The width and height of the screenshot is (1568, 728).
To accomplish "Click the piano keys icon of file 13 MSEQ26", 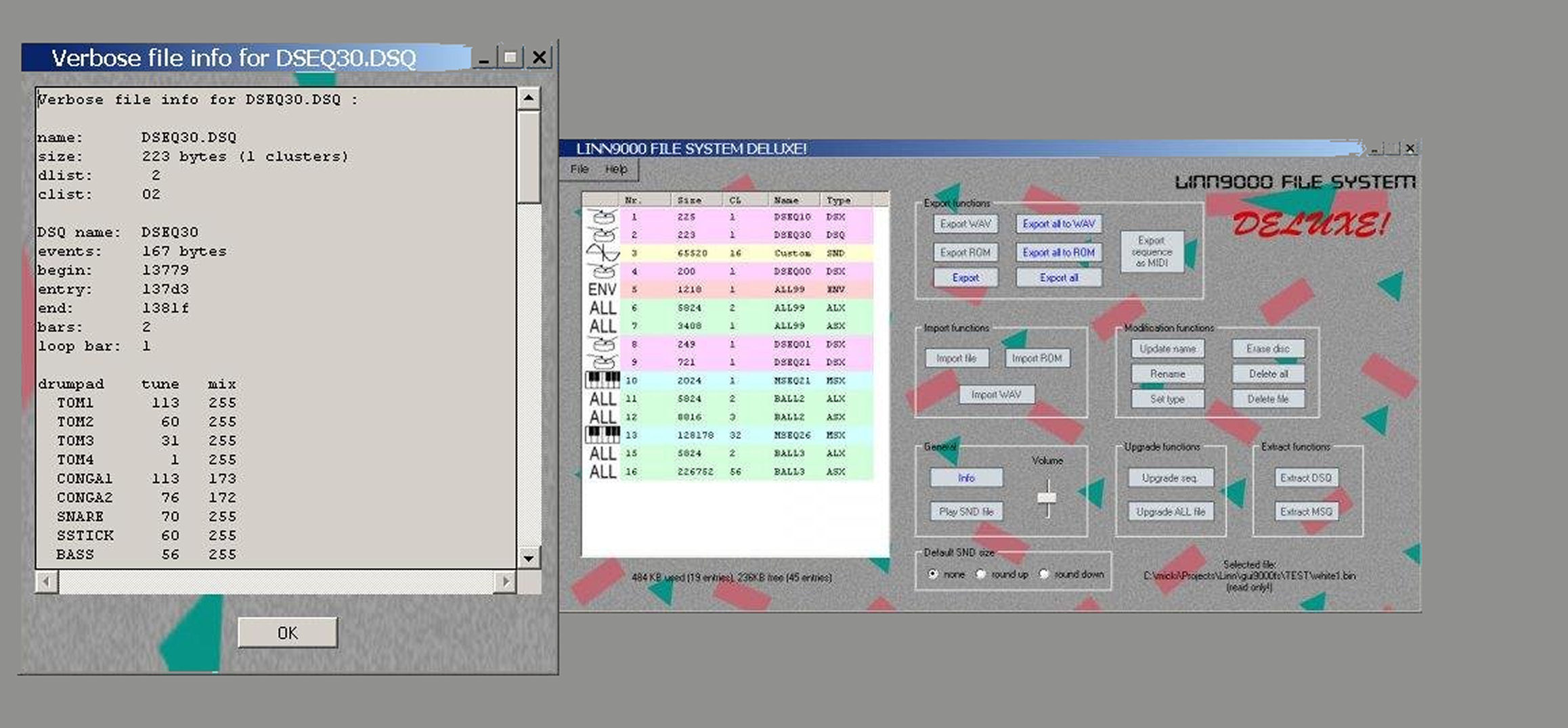I will [602, 434].
